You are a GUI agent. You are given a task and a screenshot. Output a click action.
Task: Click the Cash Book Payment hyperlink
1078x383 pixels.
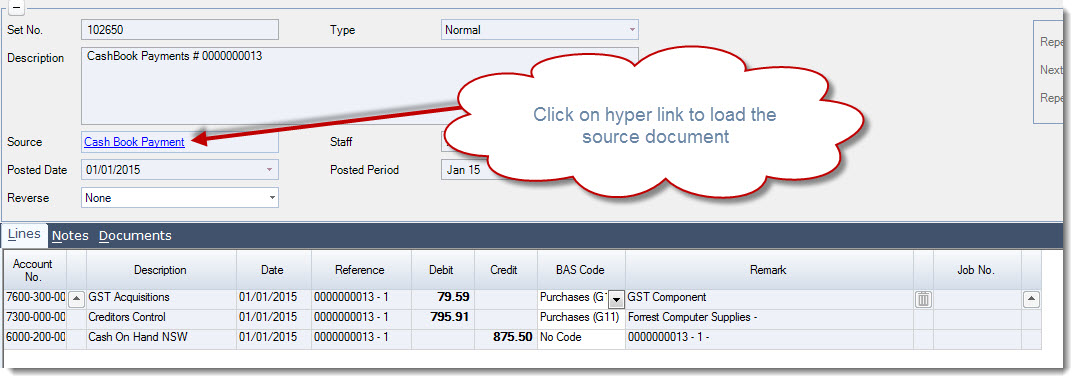pyautogui.click(x=134, y=142)
